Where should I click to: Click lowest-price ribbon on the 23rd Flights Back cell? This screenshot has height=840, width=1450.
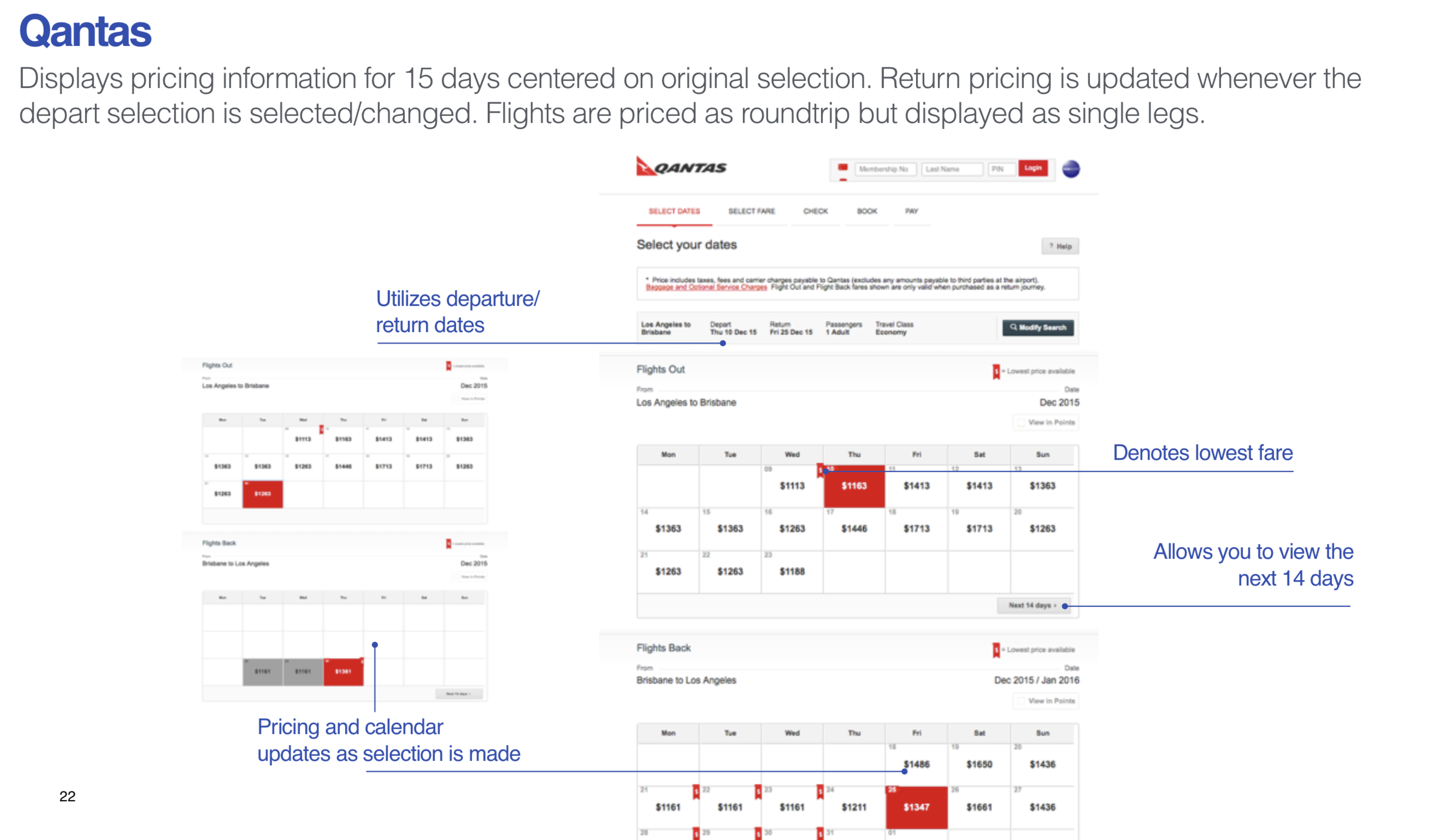[x=820, y=792]
